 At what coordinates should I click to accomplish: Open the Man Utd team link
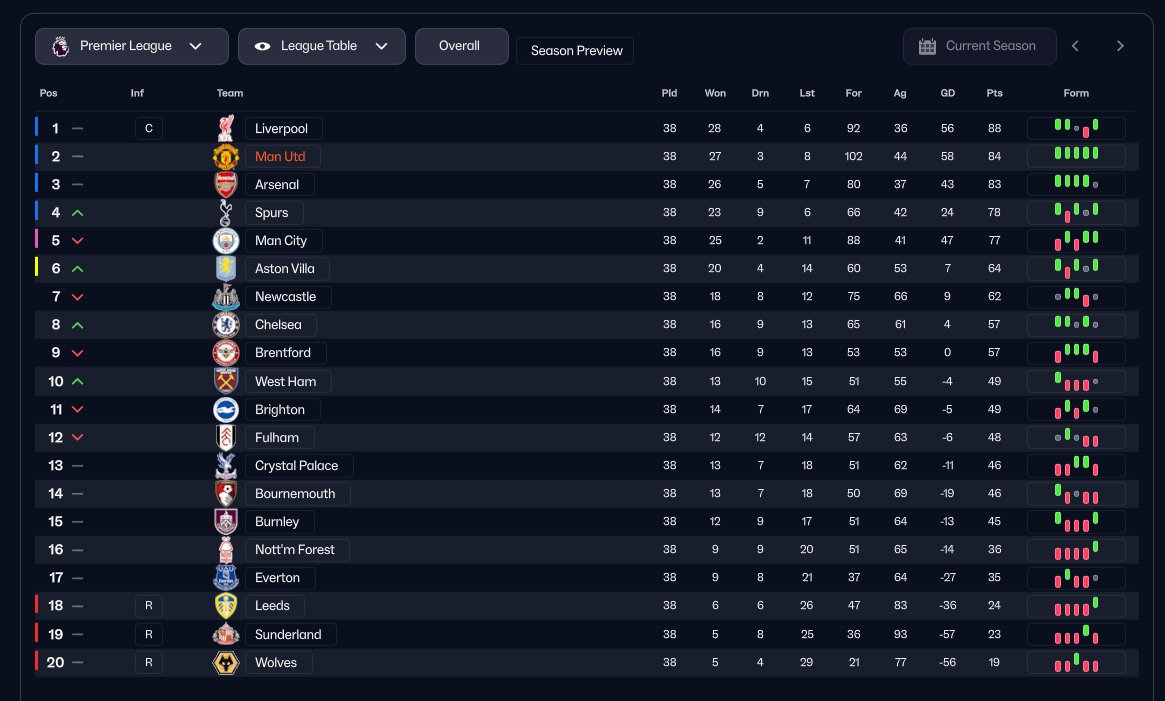click(x=280, y=156)
